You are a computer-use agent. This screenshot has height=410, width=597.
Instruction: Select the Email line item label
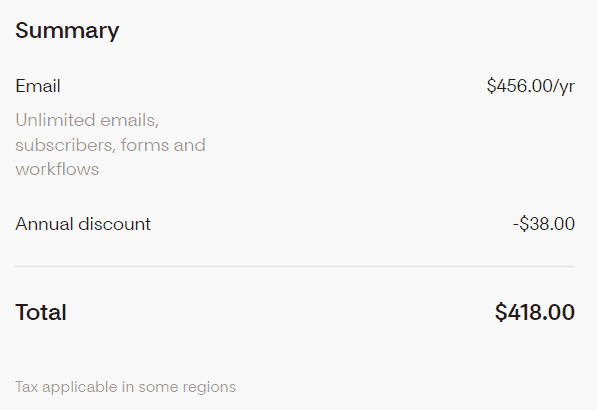[x=38, y=86]
